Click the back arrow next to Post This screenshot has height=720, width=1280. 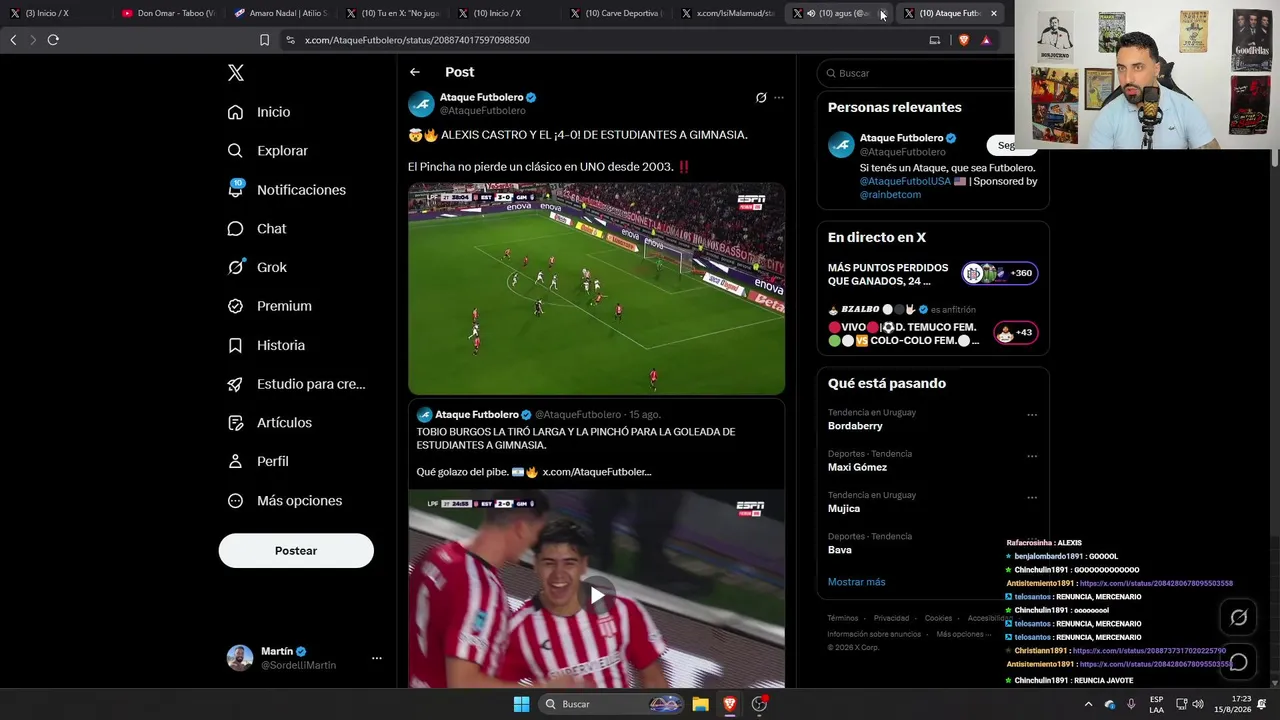415,72
